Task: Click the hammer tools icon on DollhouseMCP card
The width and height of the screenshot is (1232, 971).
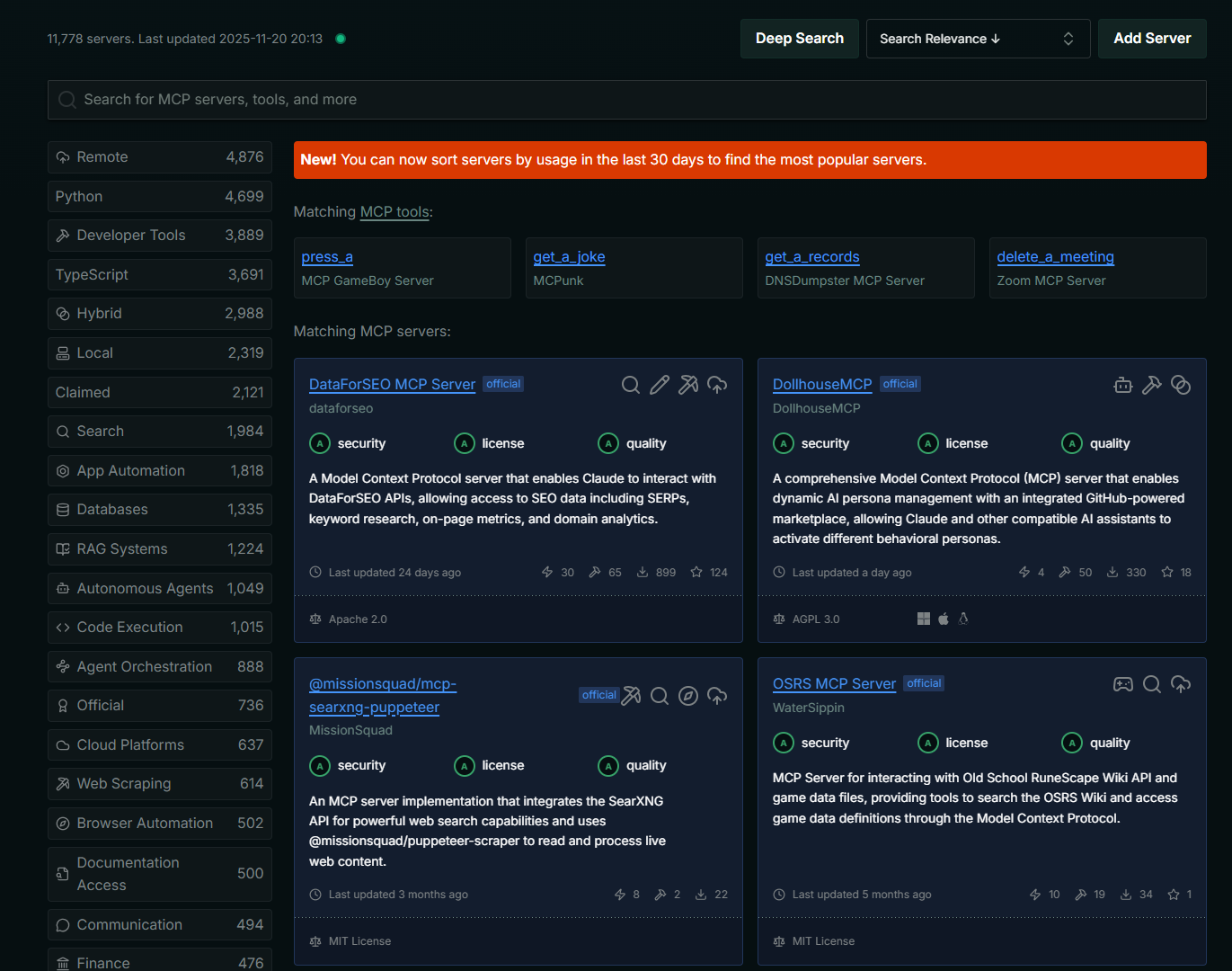Action: tap(1152, 385)
